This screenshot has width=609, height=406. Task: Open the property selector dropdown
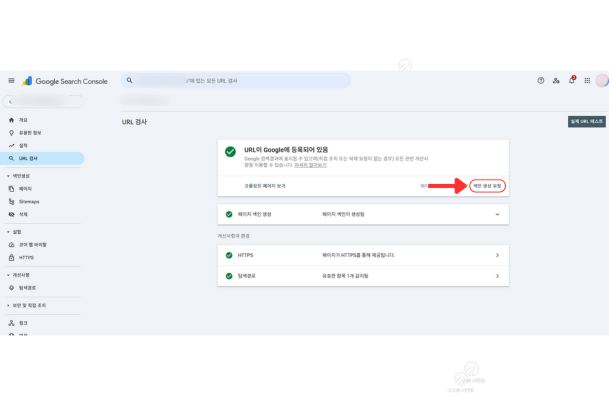click(x=43, y=101)
